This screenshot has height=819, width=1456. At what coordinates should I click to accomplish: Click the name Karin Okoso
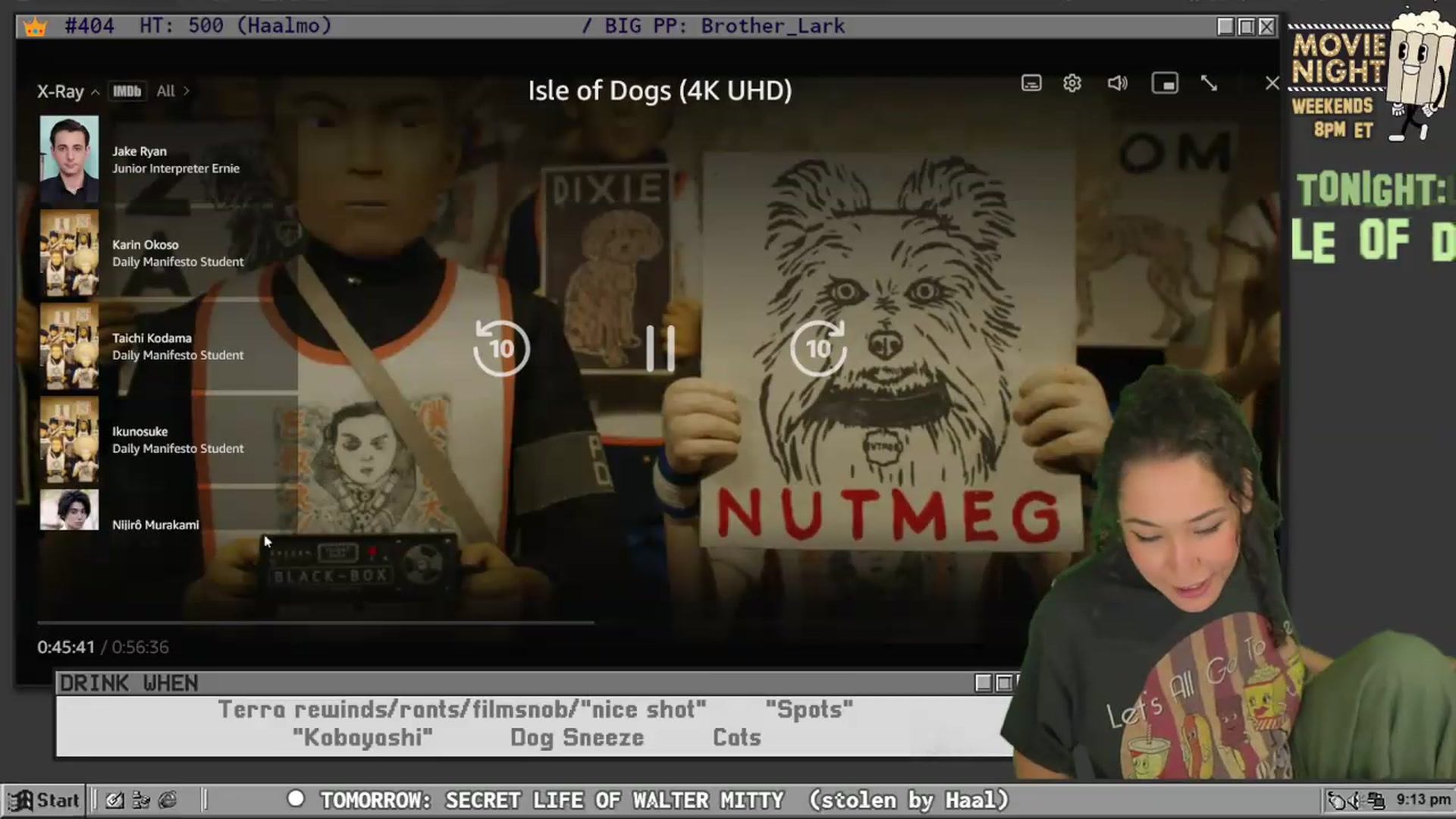146,244
